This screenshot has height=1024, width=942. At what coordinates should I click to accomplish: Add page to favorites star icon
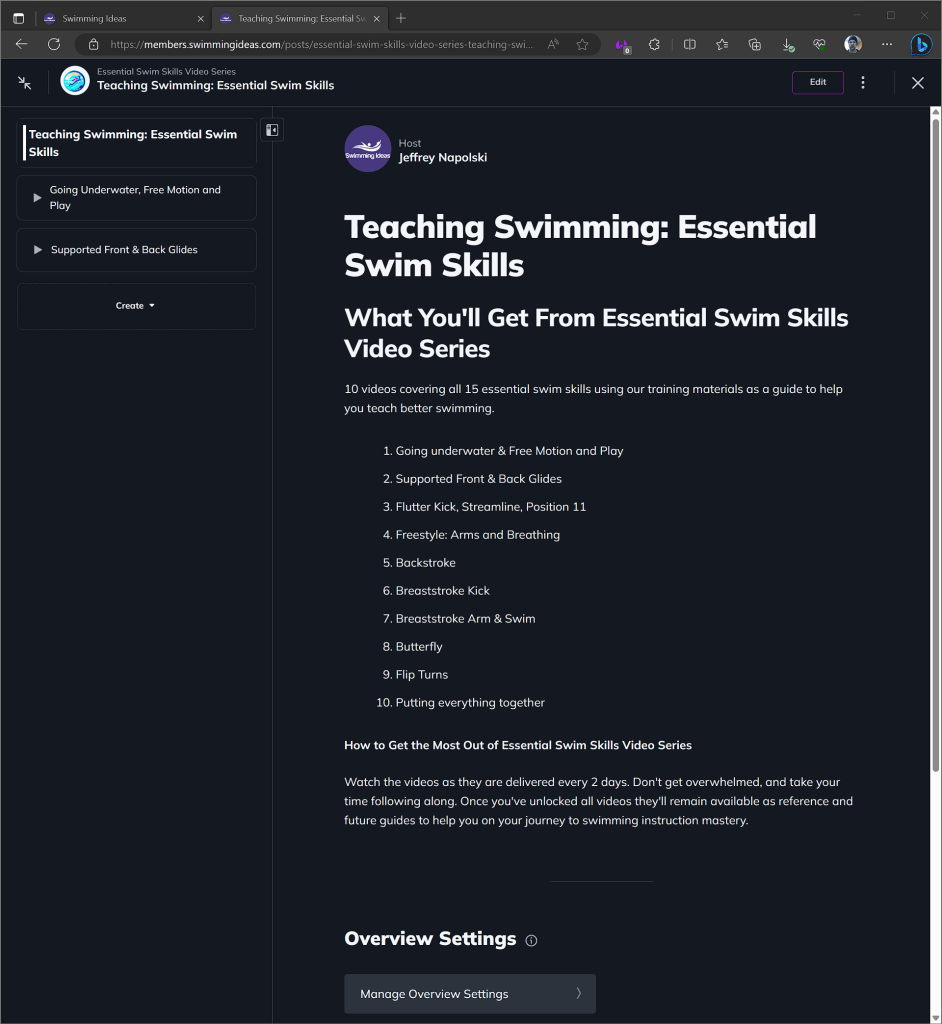pyautogui.click(x=582, y=44)
